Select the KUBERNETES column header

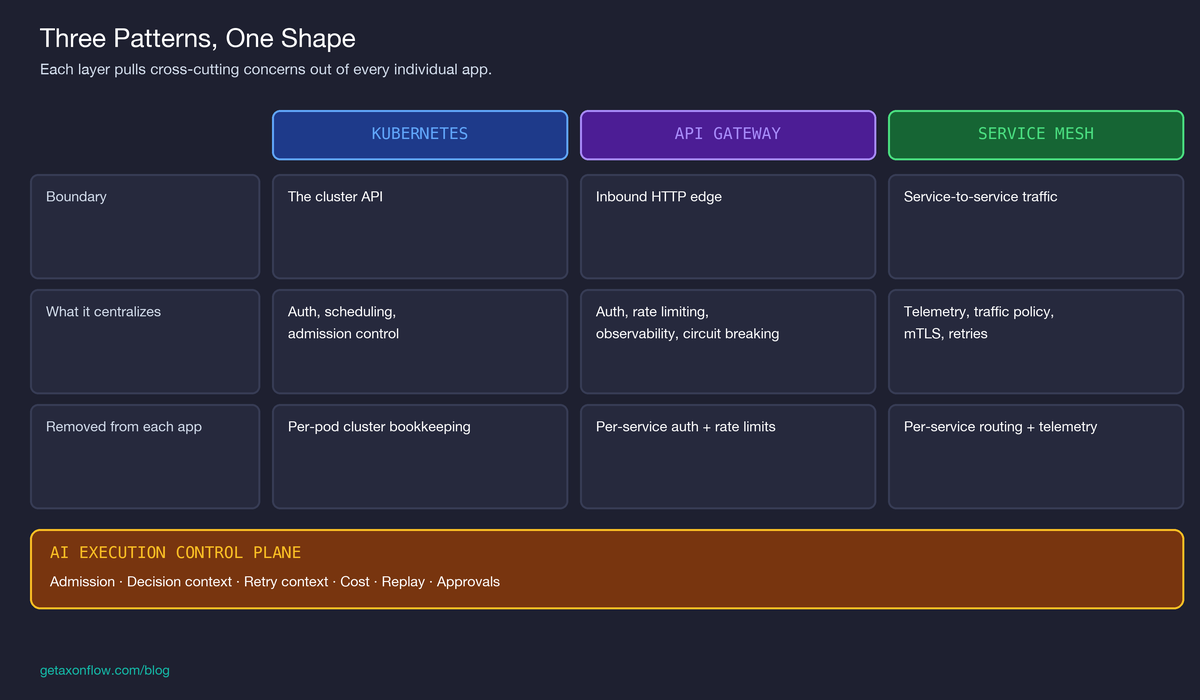click(420, 134)
